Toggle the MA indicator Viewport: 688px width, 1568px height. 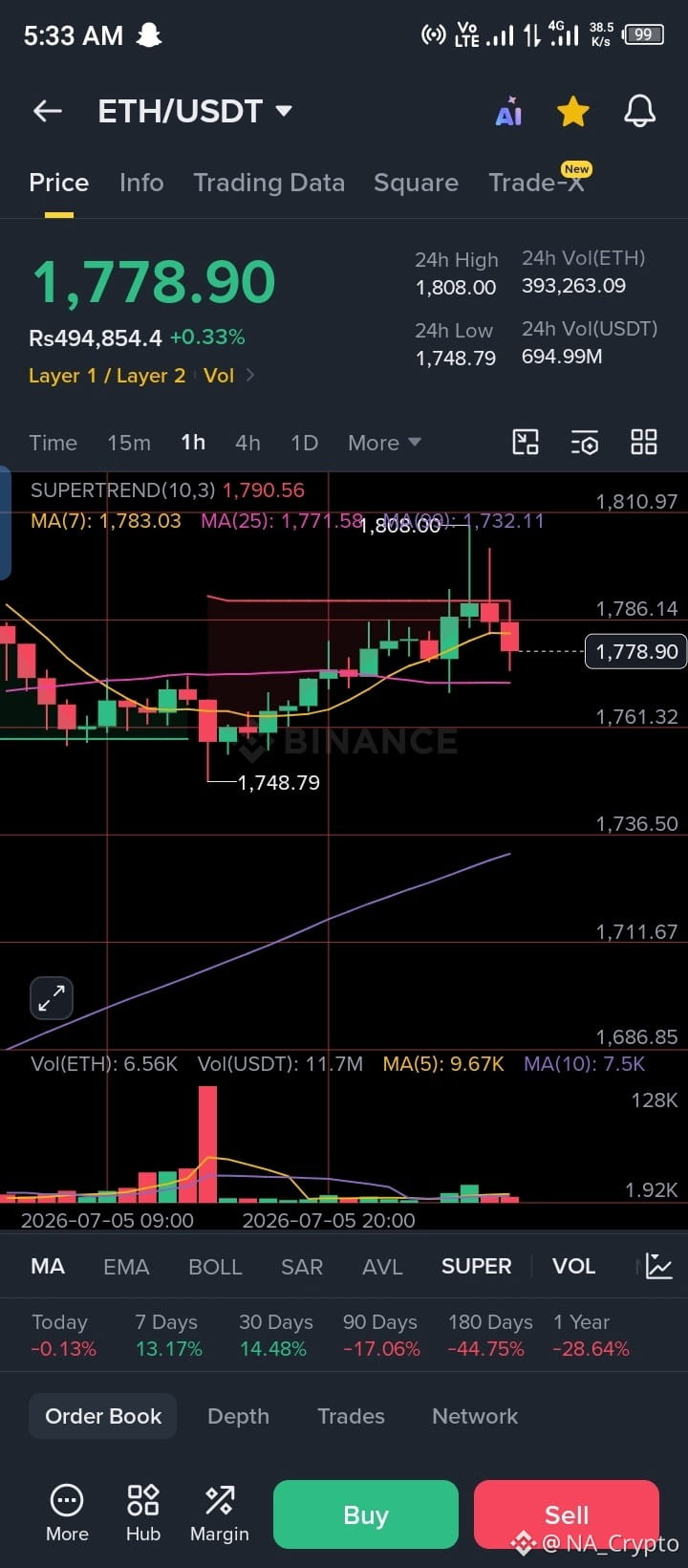(x=48, y=1267)
